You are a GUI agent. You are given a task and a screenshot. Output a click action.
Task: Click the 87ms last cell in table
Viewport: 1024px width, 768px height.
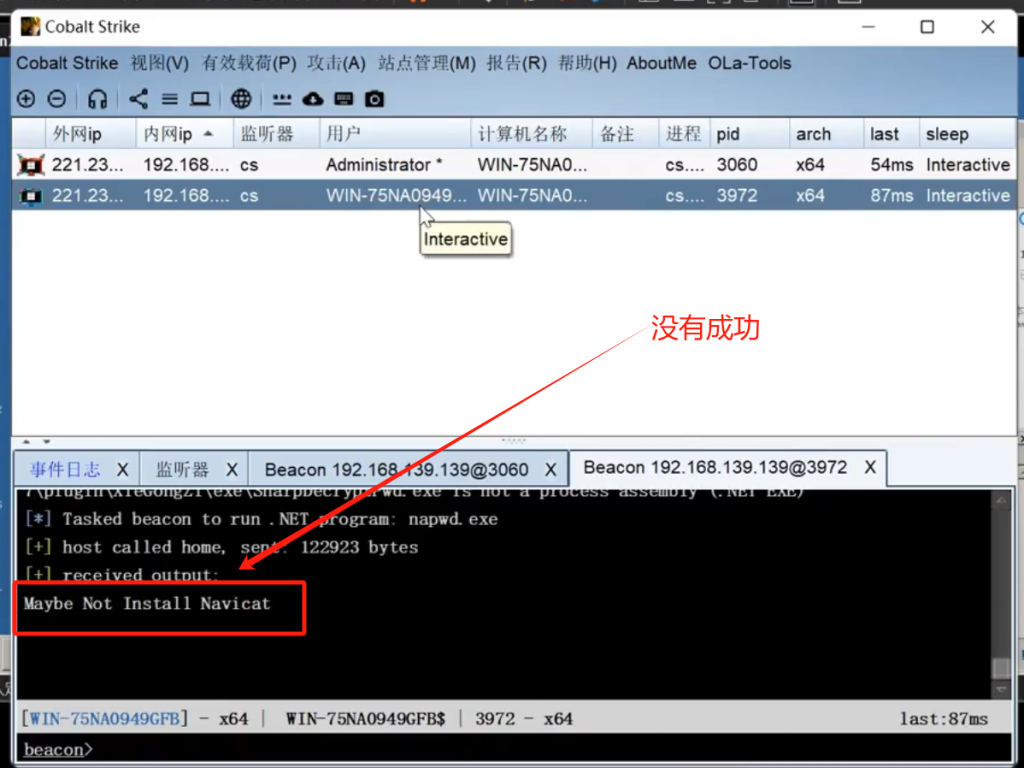891,196
